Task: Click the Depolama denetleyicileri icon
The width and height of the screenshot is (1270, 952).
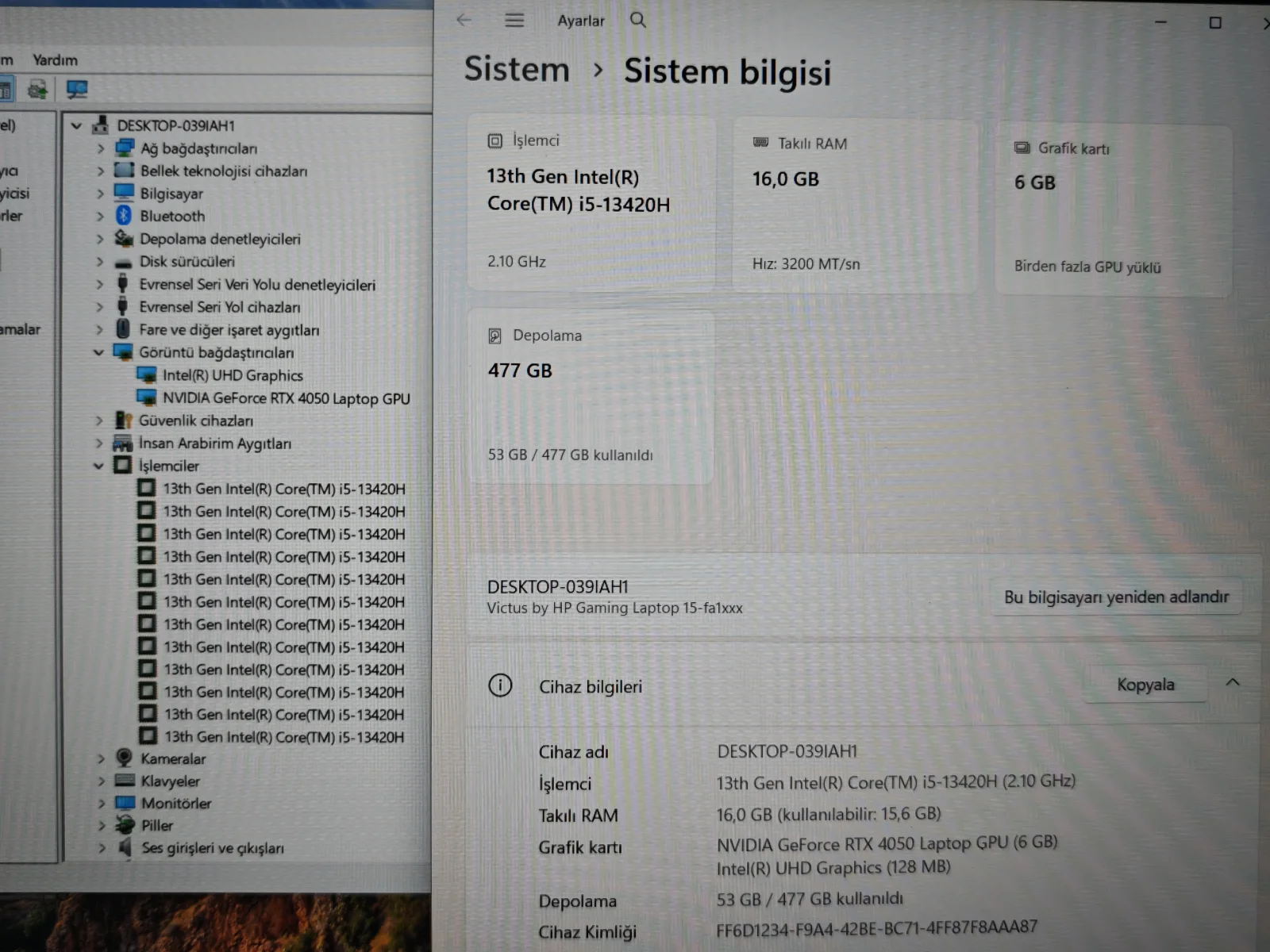Action: pyautogui.click(x=123, y=238)
